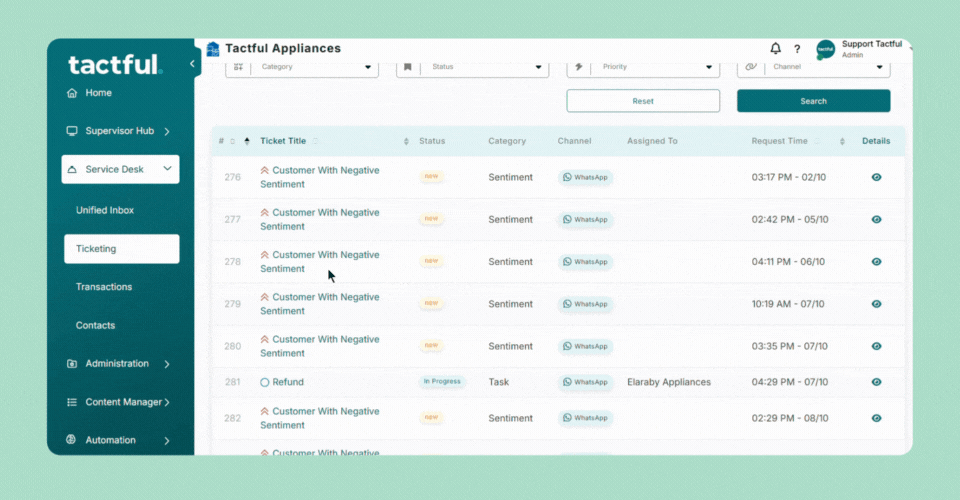Open the Channel filter dropdown
This screenshot has height=500, width=960.
click(x=813, y=67)
